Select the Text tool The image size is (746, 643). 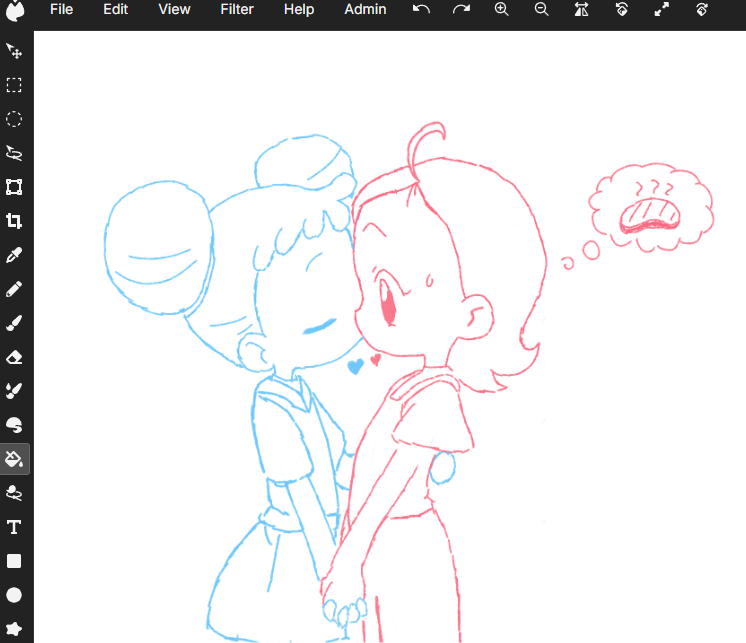pos(14,527)
